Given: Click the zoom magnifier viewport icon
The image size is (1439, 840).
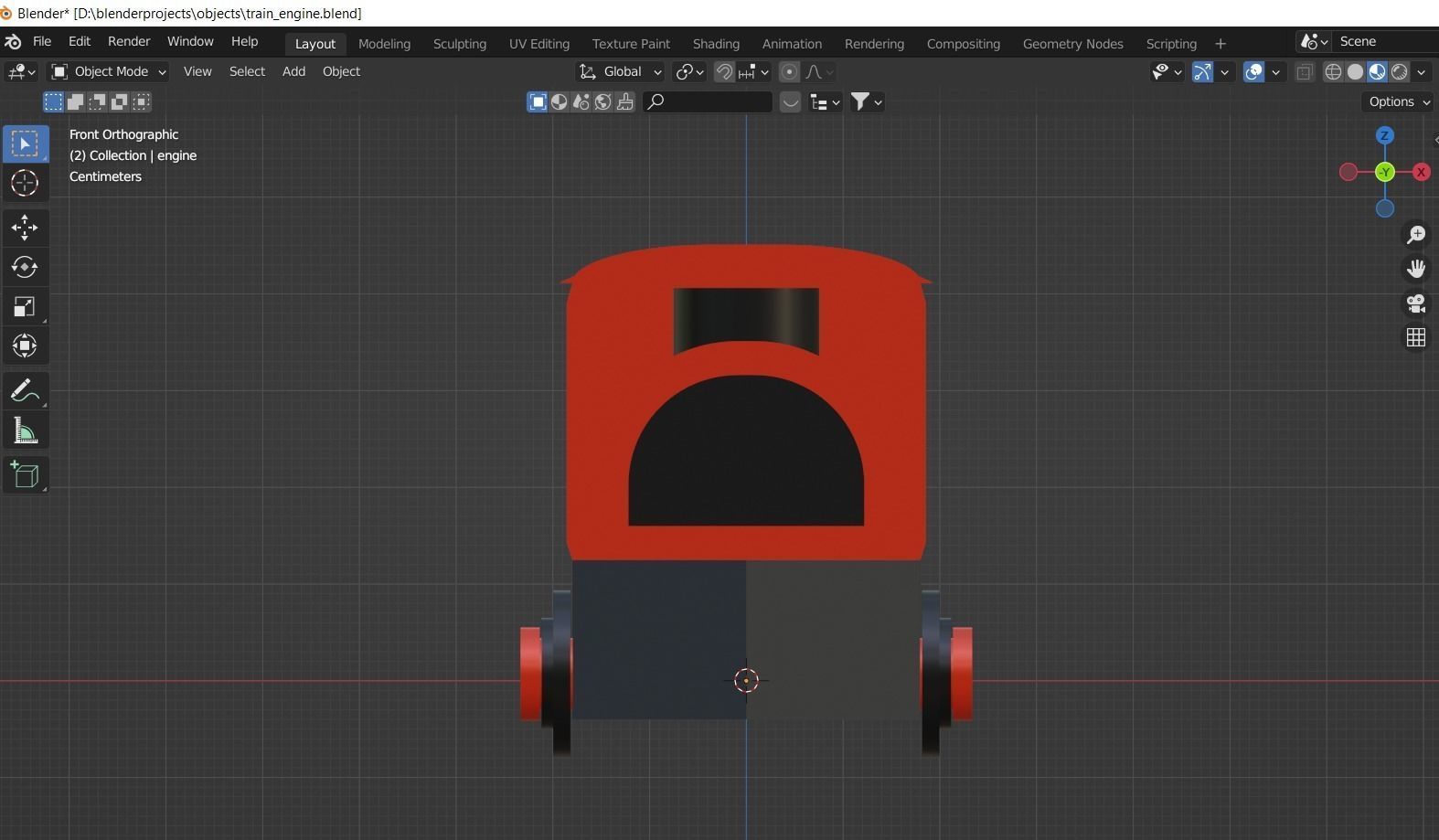Looking at the screenshot, I should pos(1416,235).
